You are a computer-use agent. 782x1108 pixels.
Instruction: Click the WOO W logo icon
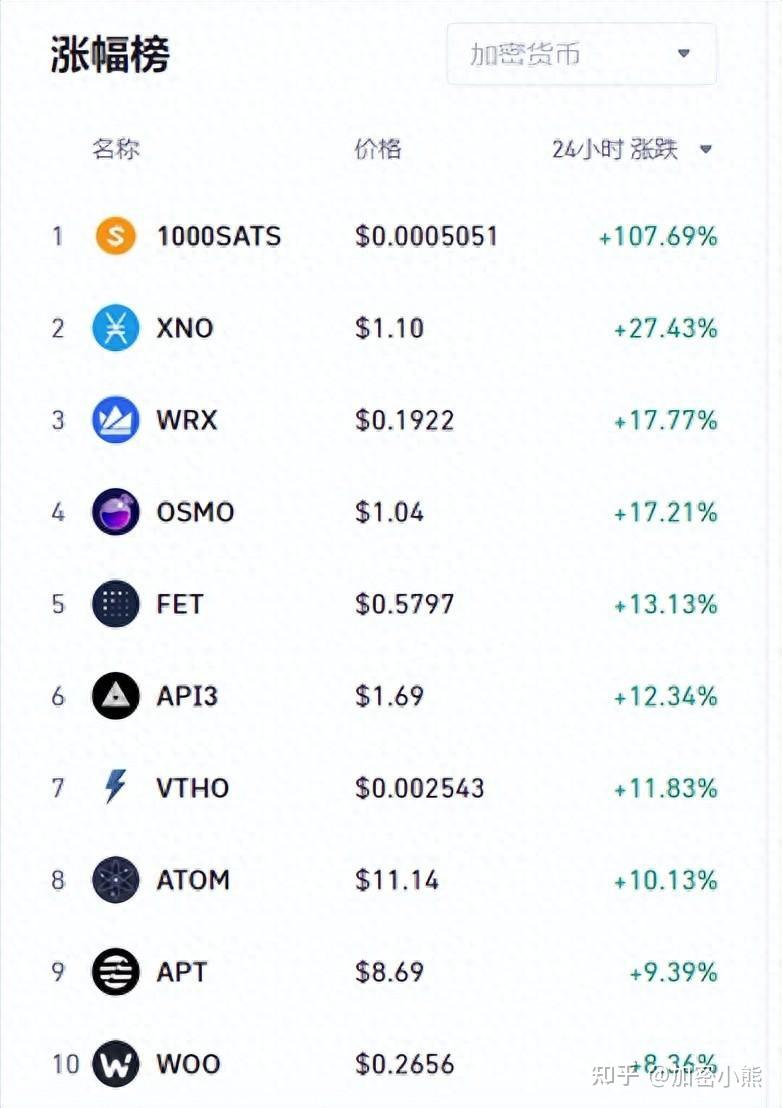pos(115,1063)
